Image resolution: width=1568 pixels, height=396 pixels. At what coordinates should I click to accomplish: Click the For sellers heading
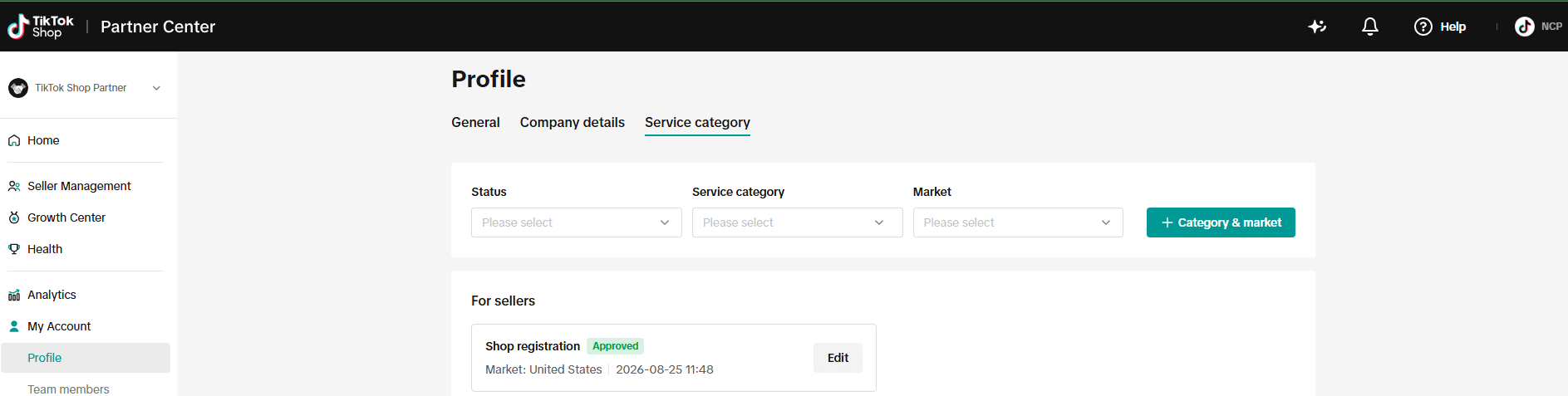coord(504,301)
